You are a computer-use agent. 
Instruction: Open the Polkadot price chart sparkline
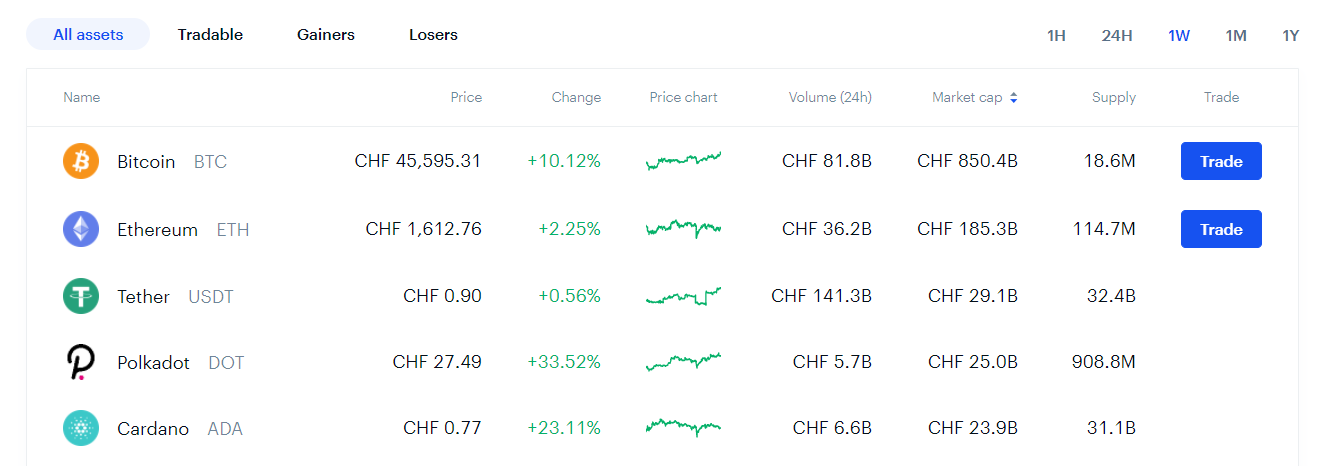click(683, 361)
